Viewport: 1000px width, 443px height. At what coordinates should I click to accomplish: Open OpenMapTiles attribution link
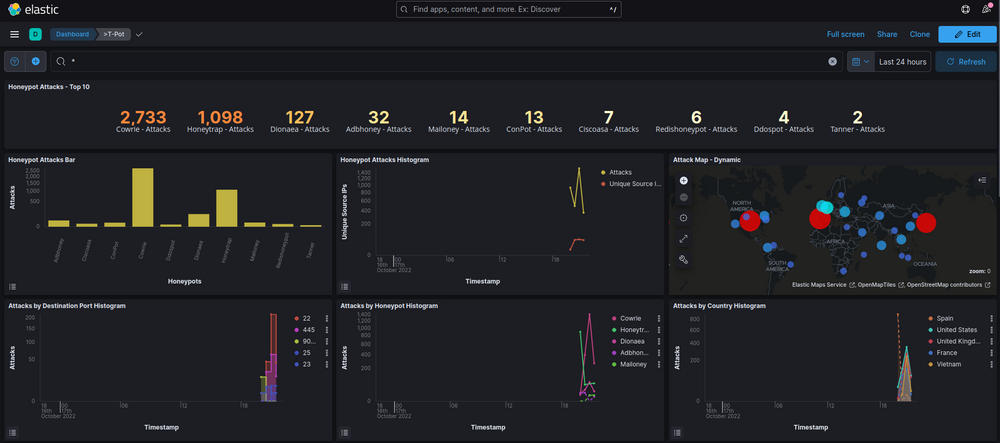(x=881, y=285)
